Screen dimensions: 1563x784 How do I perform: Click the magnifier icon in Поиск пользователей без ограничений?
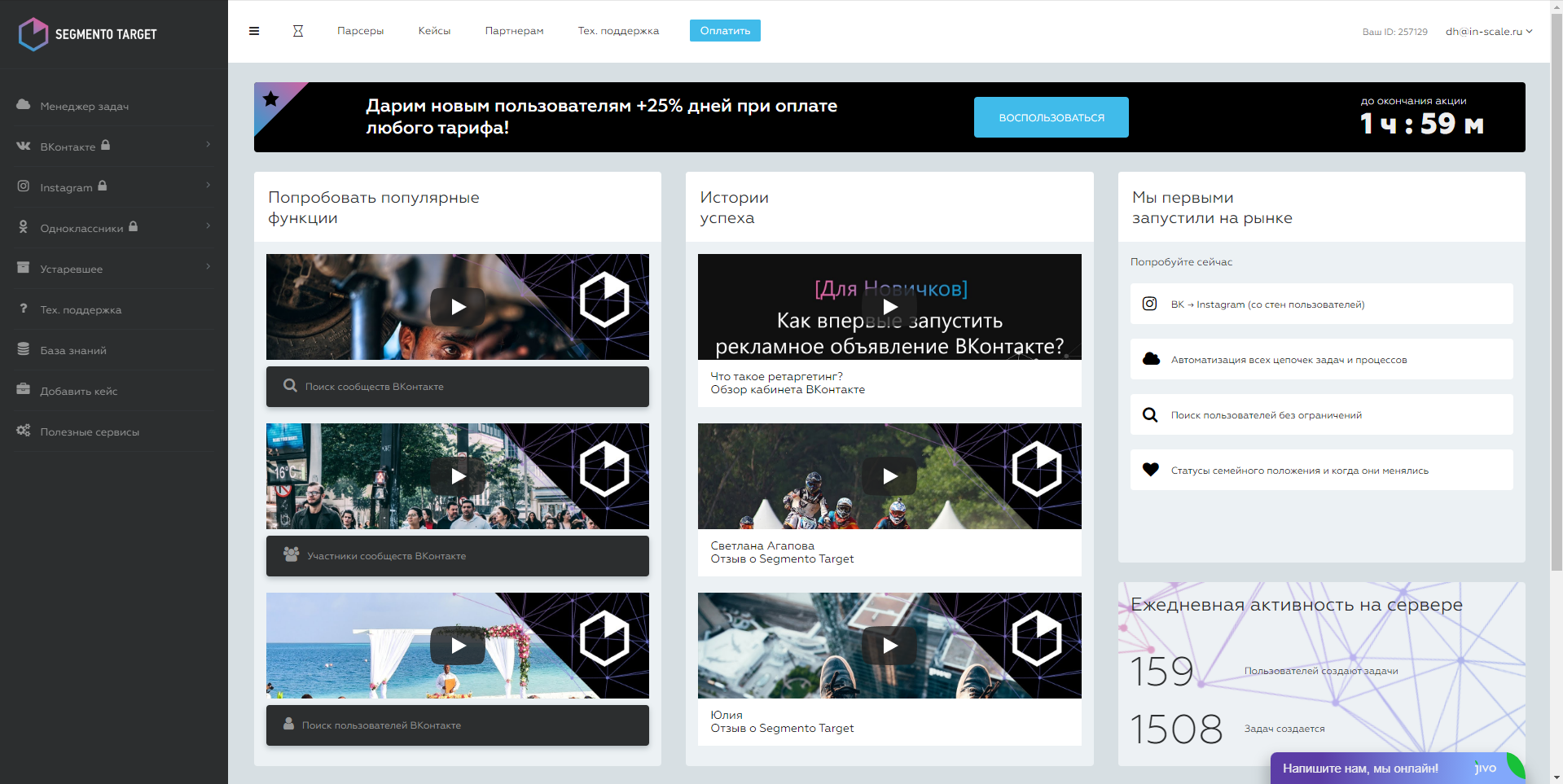pos(1150,415)
